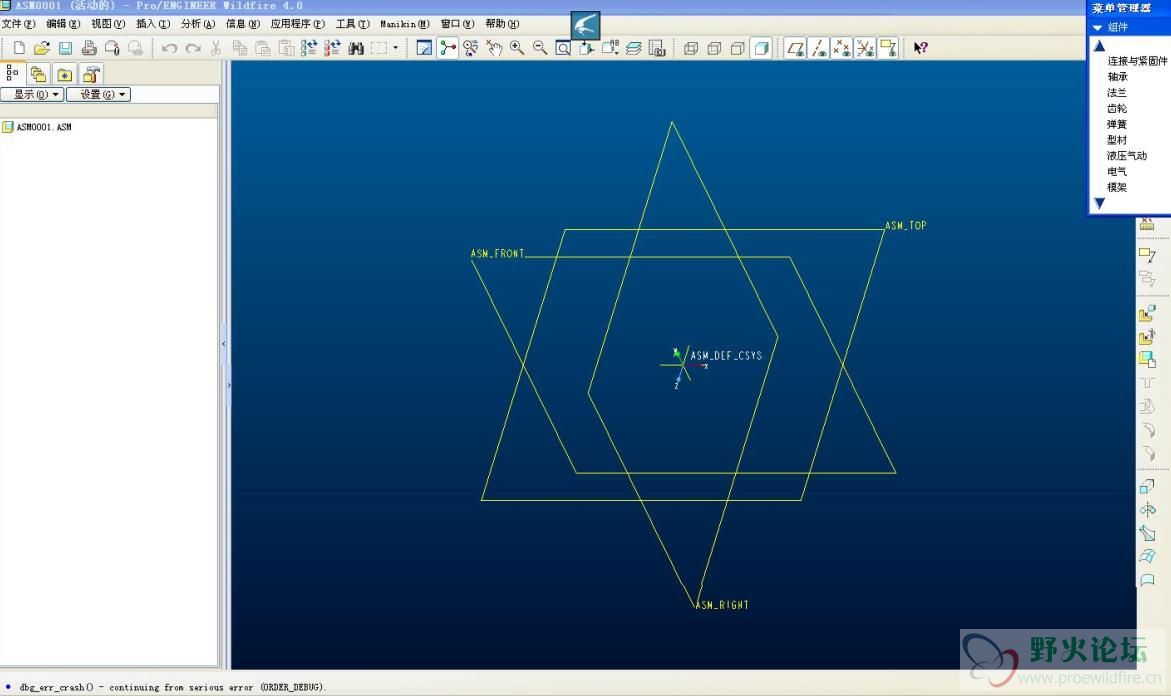Viewport: 1171px width, 696px height.
Task: Create a new file with the New icon
Action: pos(19,49)
